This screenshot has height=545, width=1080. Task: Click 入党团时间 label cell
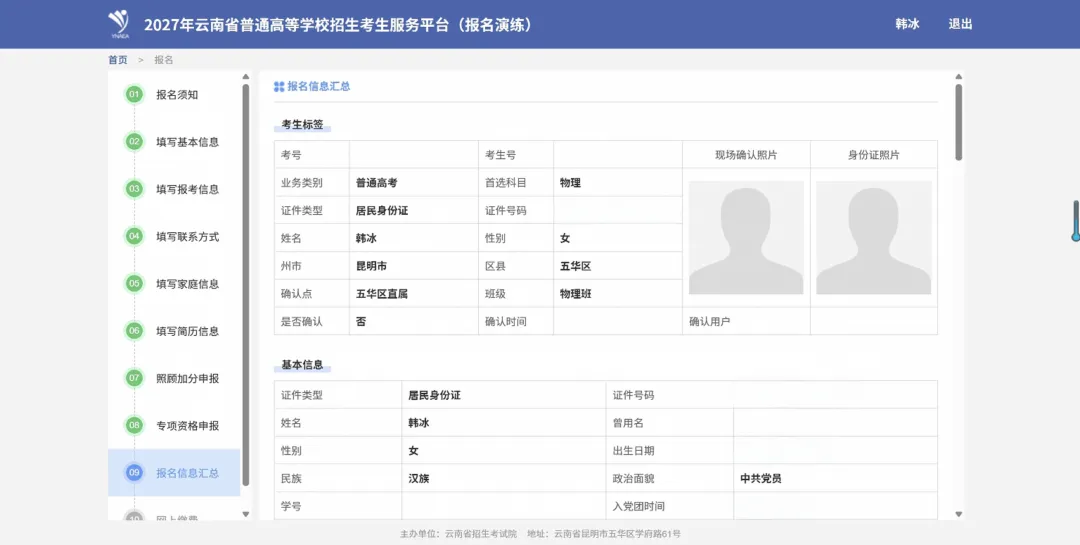pos(669,506)
